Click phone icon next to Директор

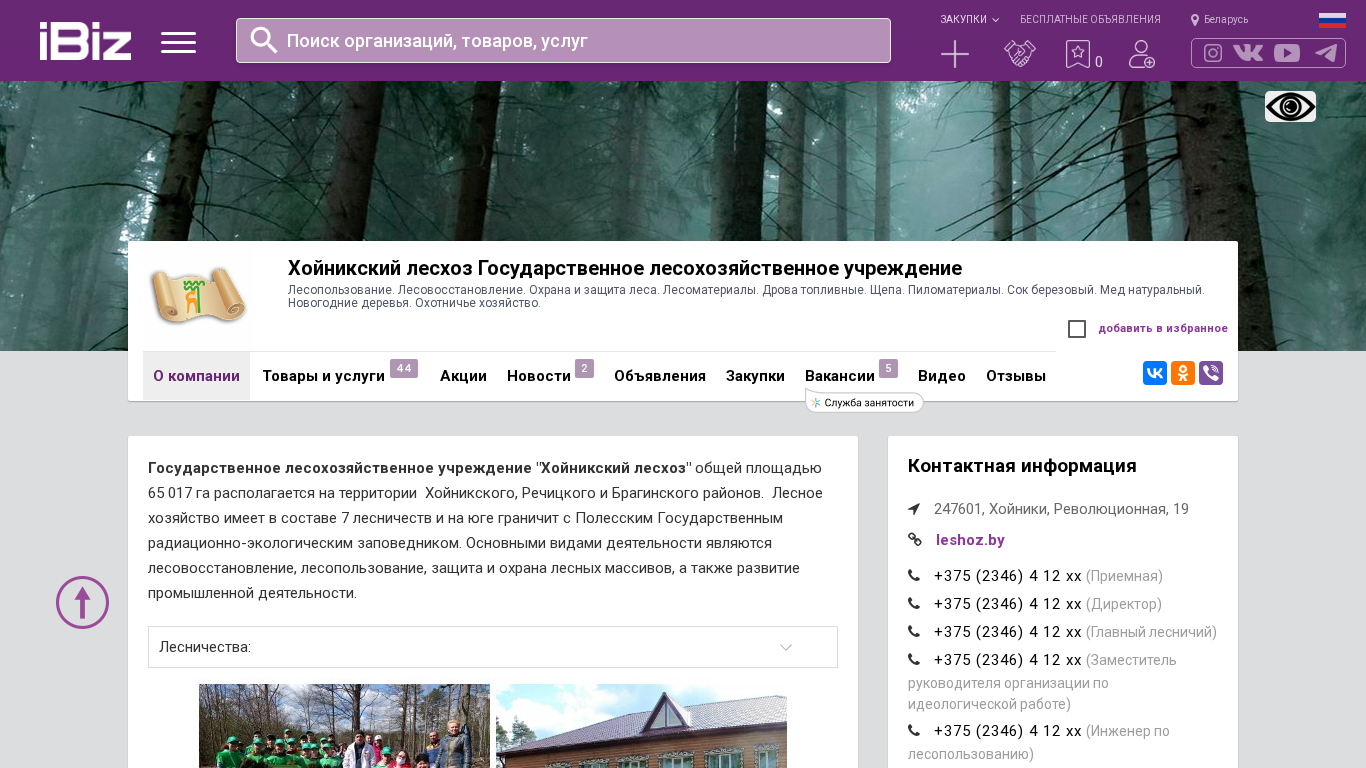[x=914, y=604]
